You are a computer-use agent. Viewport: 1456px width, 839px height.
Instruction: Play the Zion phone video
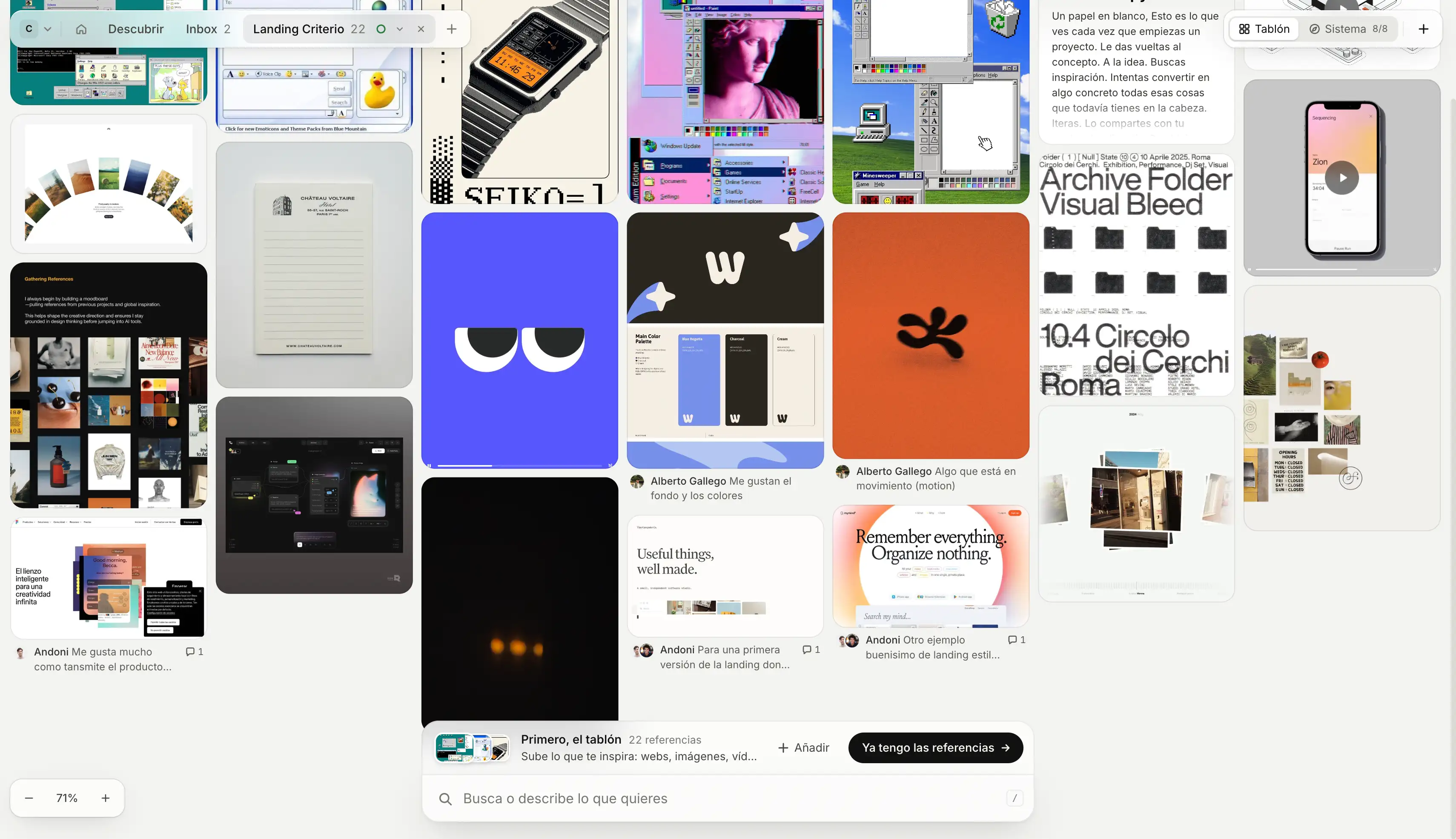(x=1342, y=178)
